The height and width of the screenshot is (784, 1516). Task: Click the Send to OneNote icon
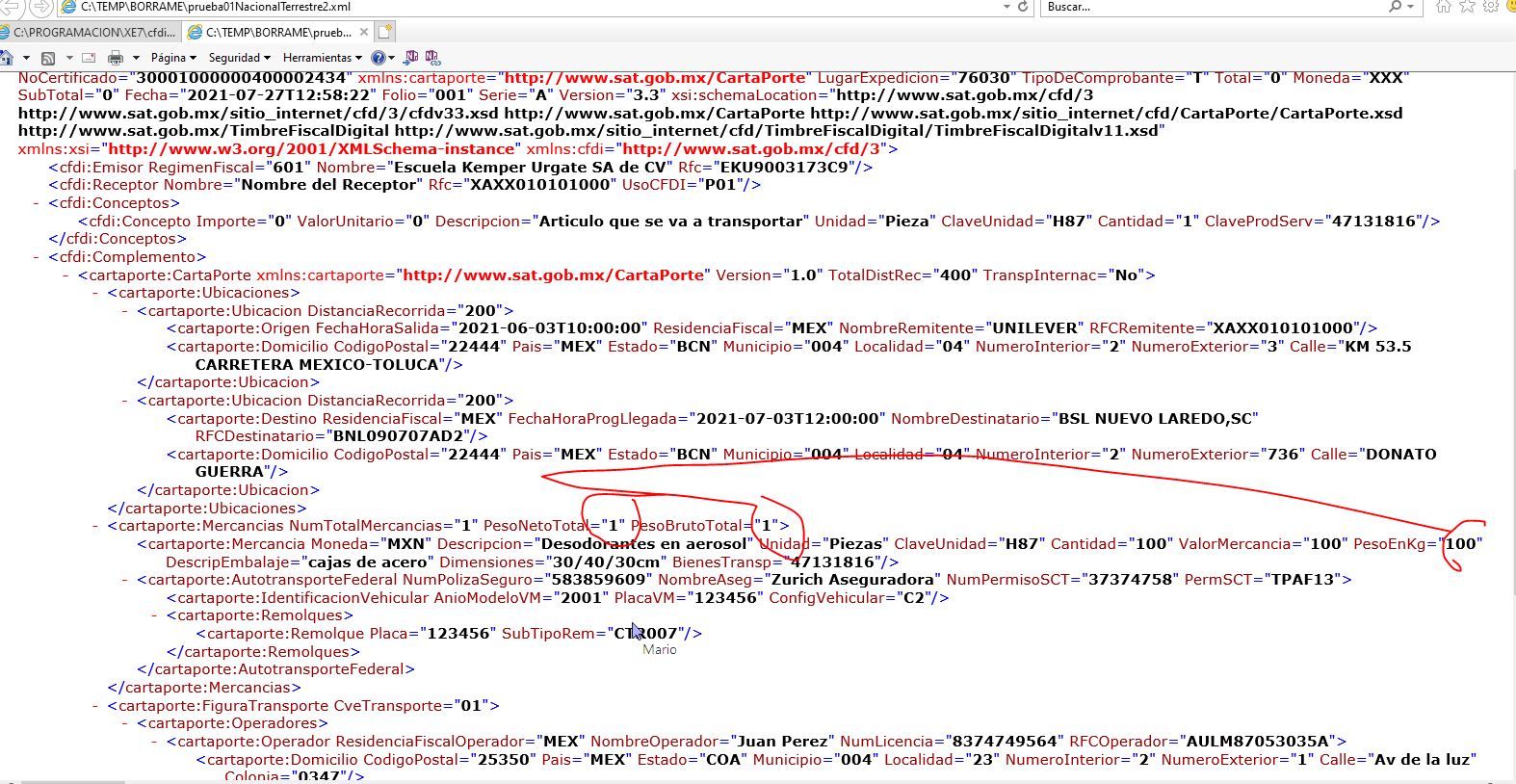412,58
